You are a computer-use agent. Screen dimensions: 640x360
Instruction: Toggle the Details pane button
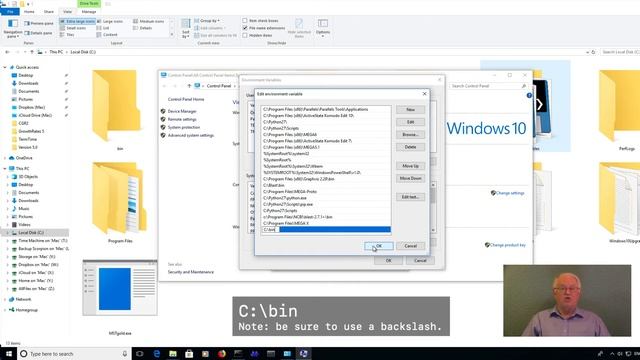[x=38, y=33]
